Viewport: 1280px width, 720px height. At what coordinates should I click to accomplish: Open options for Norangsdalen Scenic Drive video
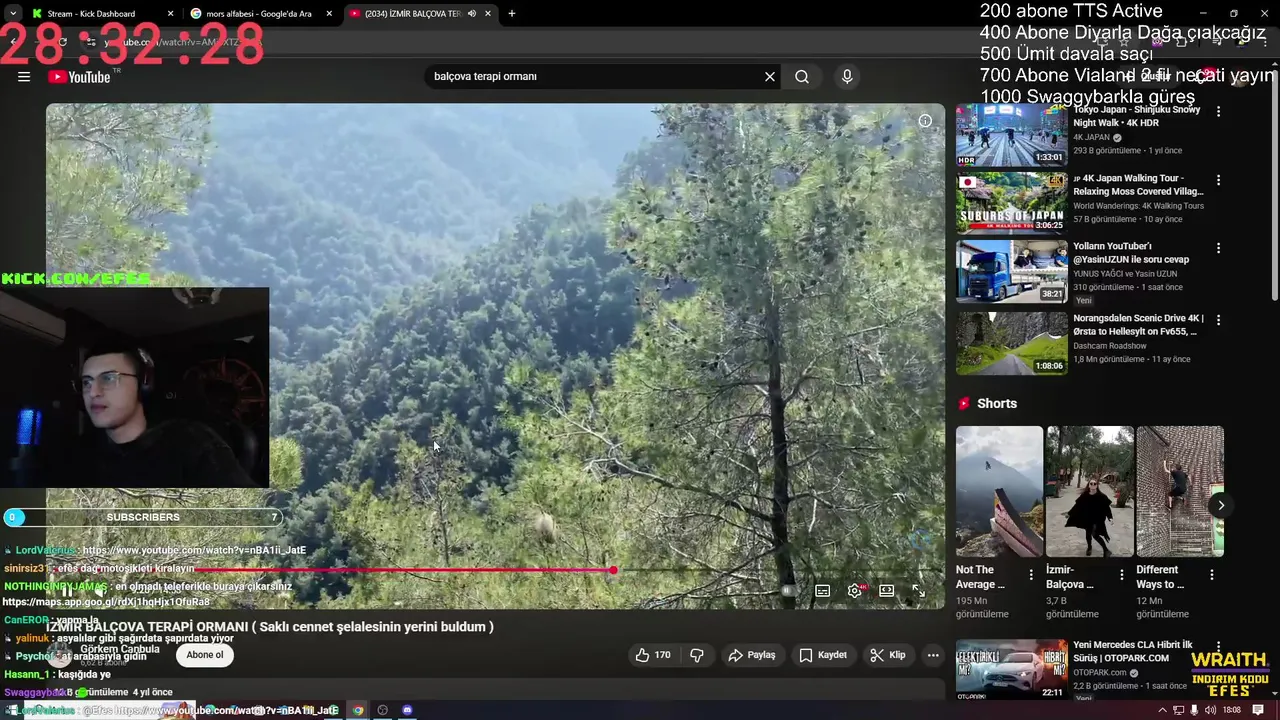[1218, 320]
